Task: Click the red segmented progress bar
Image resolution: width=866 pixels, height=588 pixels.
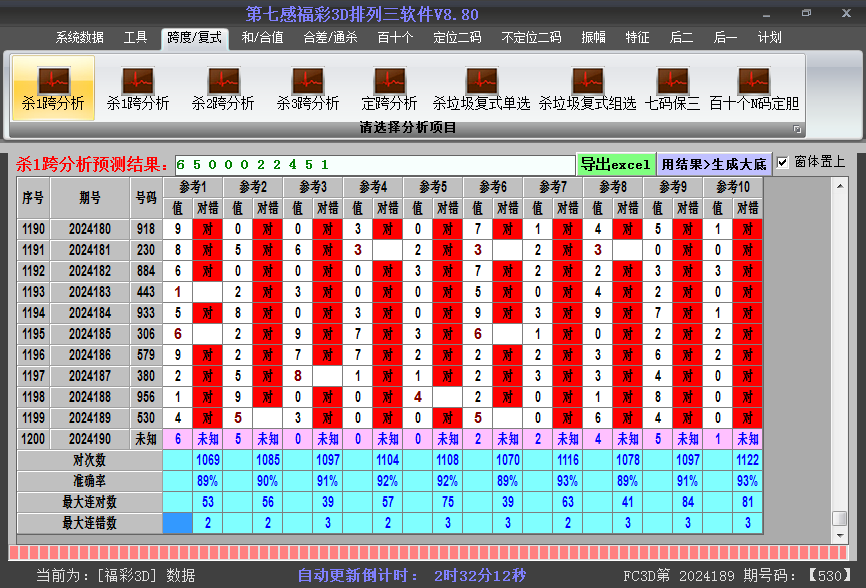Action: click(428, 553)
